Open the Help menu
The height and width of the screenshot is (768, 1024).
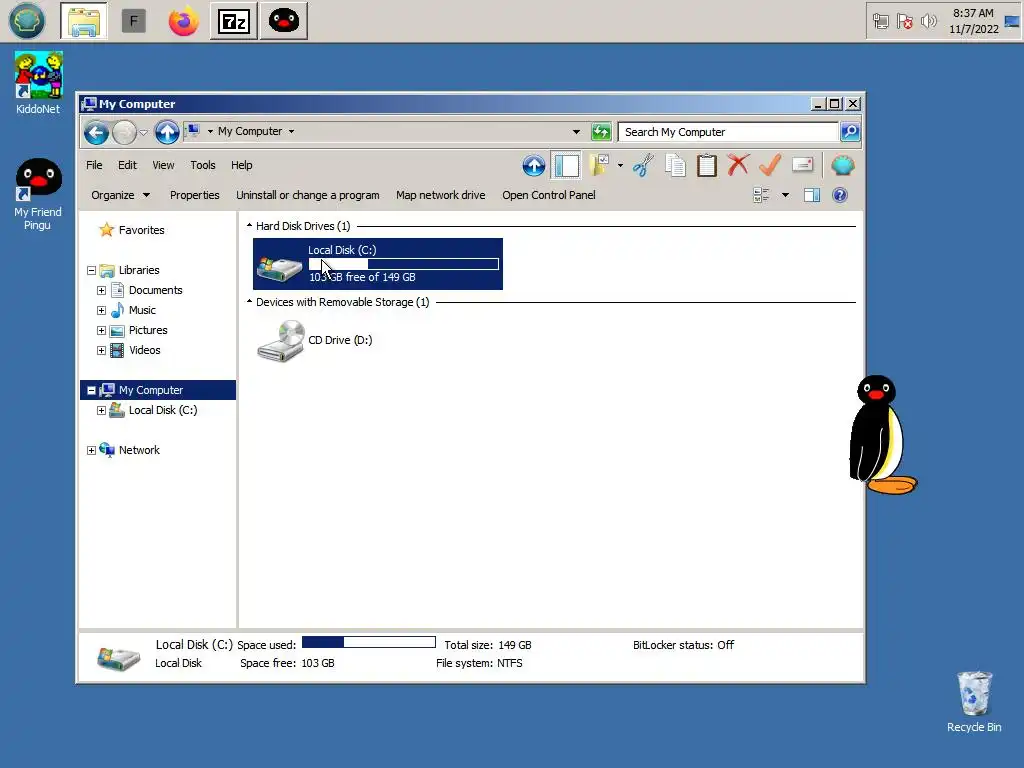click(242, 165)
